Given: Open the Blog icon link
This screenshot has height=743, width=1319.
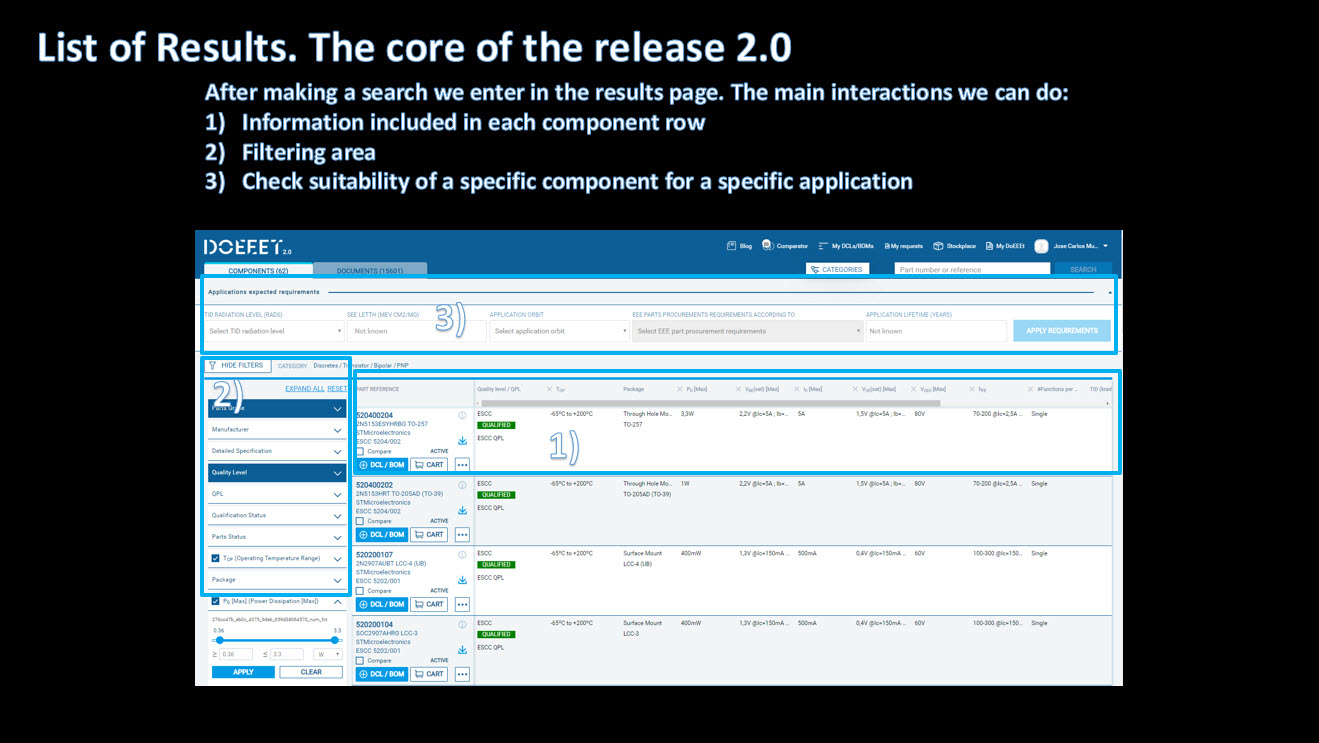Looking at the screenshot, I should click(732, 246).
